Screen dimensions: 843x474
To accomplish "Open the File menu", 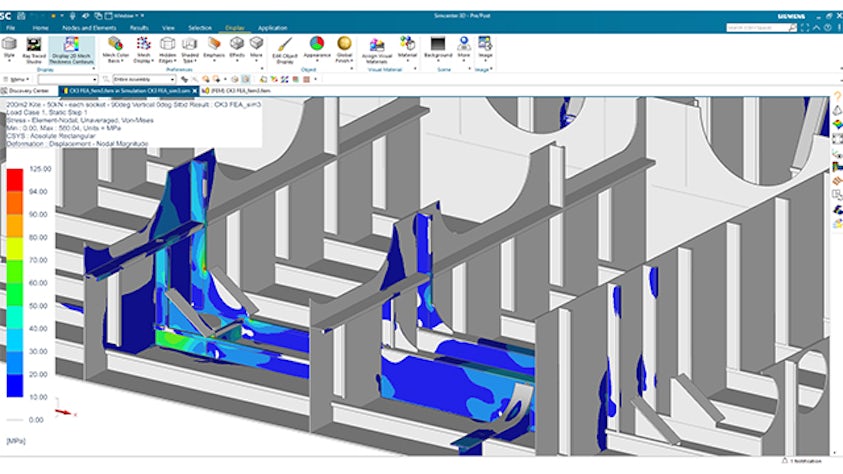I will pyautogui.click(x=10, y=29).
